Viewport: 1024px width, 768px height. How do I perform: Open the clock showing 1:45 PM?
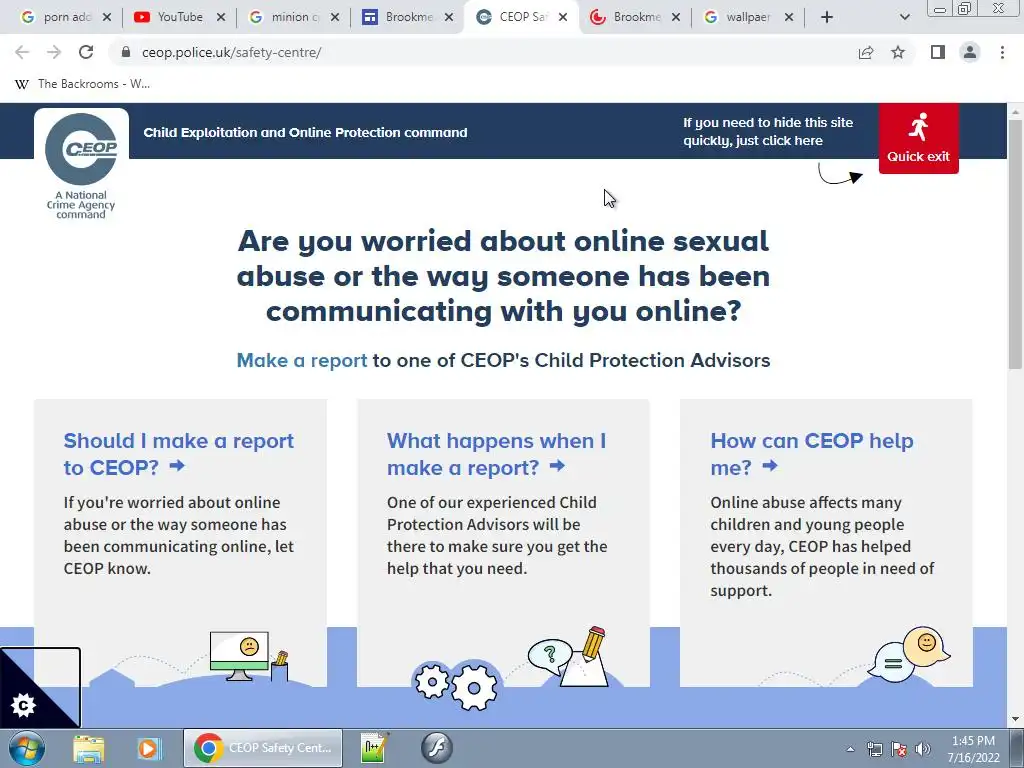973,749
